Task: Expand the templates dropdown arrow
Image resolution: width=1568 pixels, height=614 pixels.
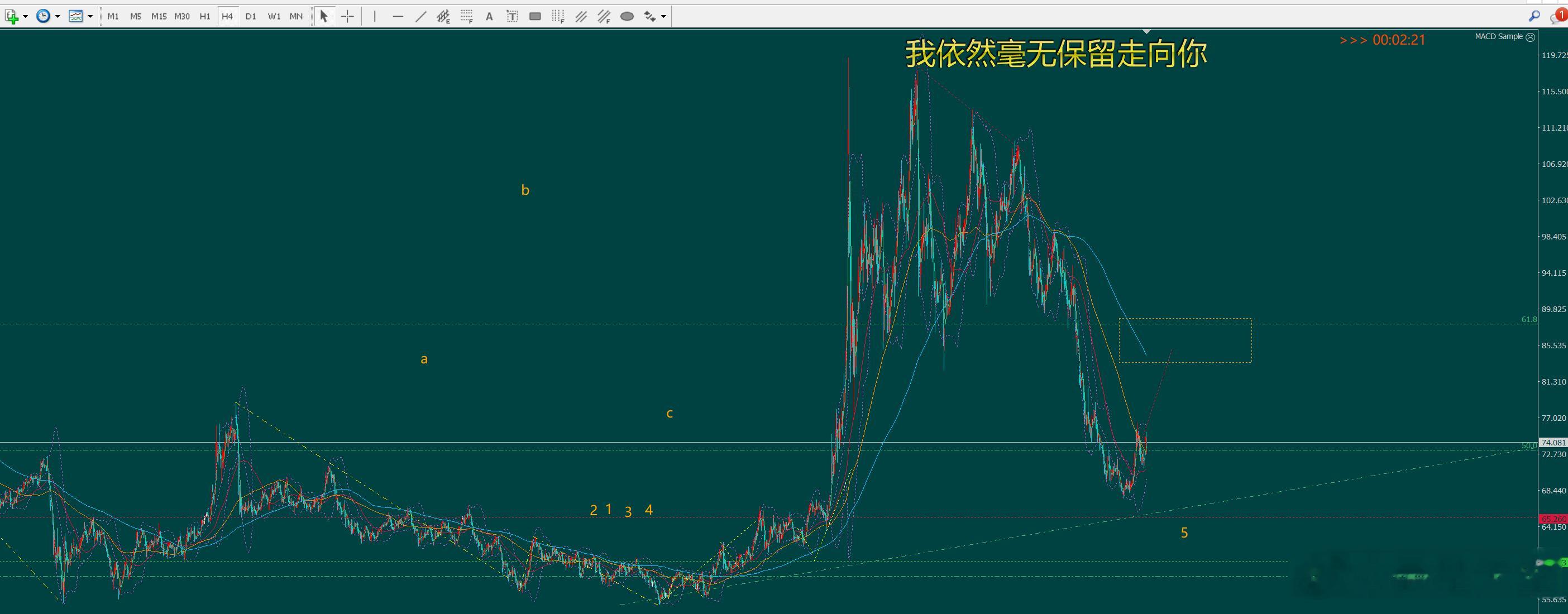Action: tap(90, 16)
